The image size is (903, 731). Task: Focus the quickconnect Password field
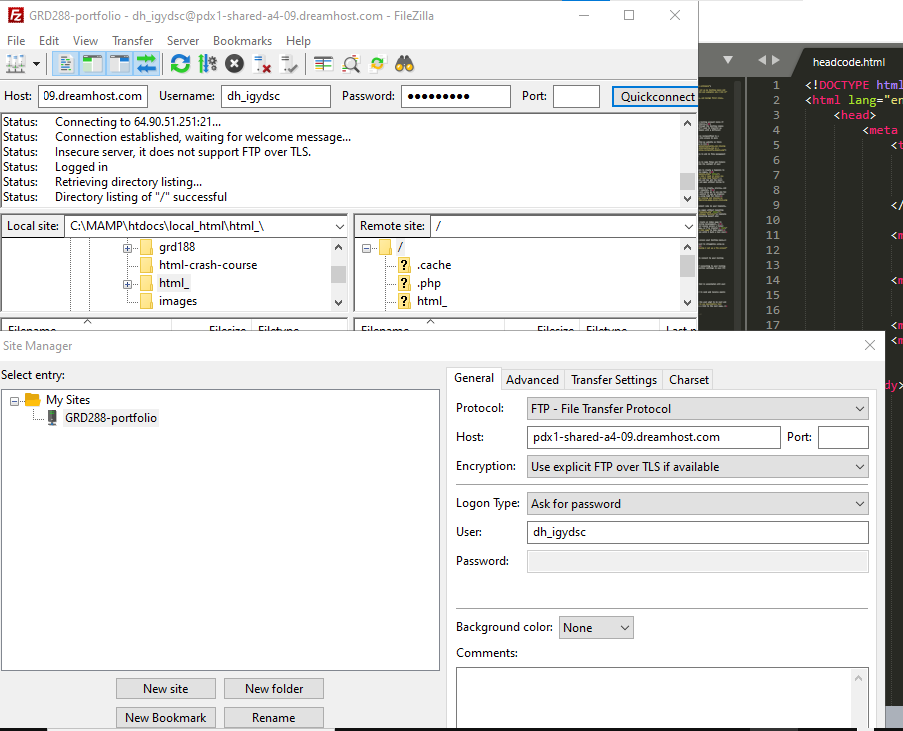456,96
